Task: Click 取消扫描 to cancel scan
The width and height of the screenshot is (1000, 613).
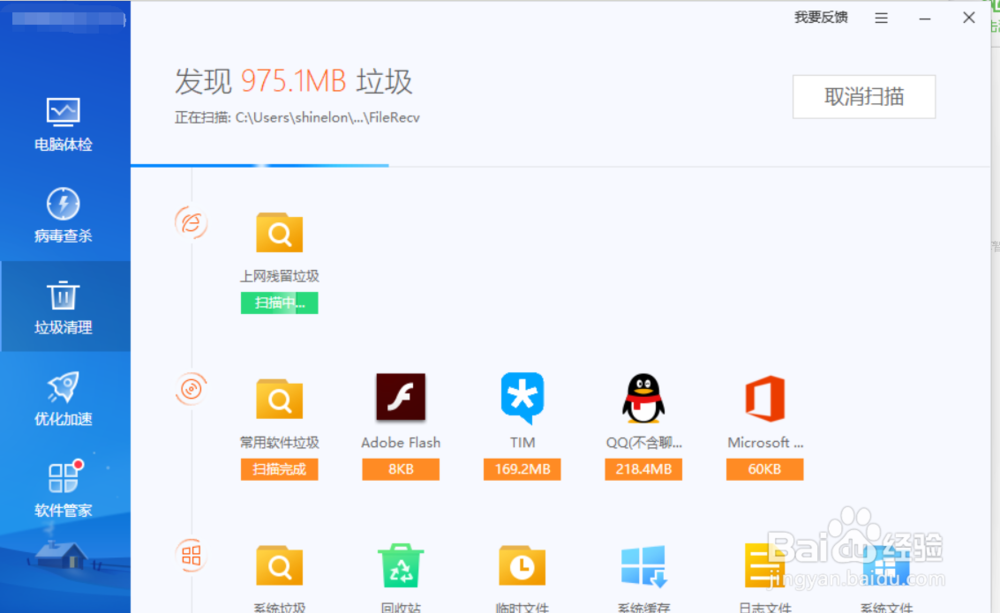Action: 864,96
